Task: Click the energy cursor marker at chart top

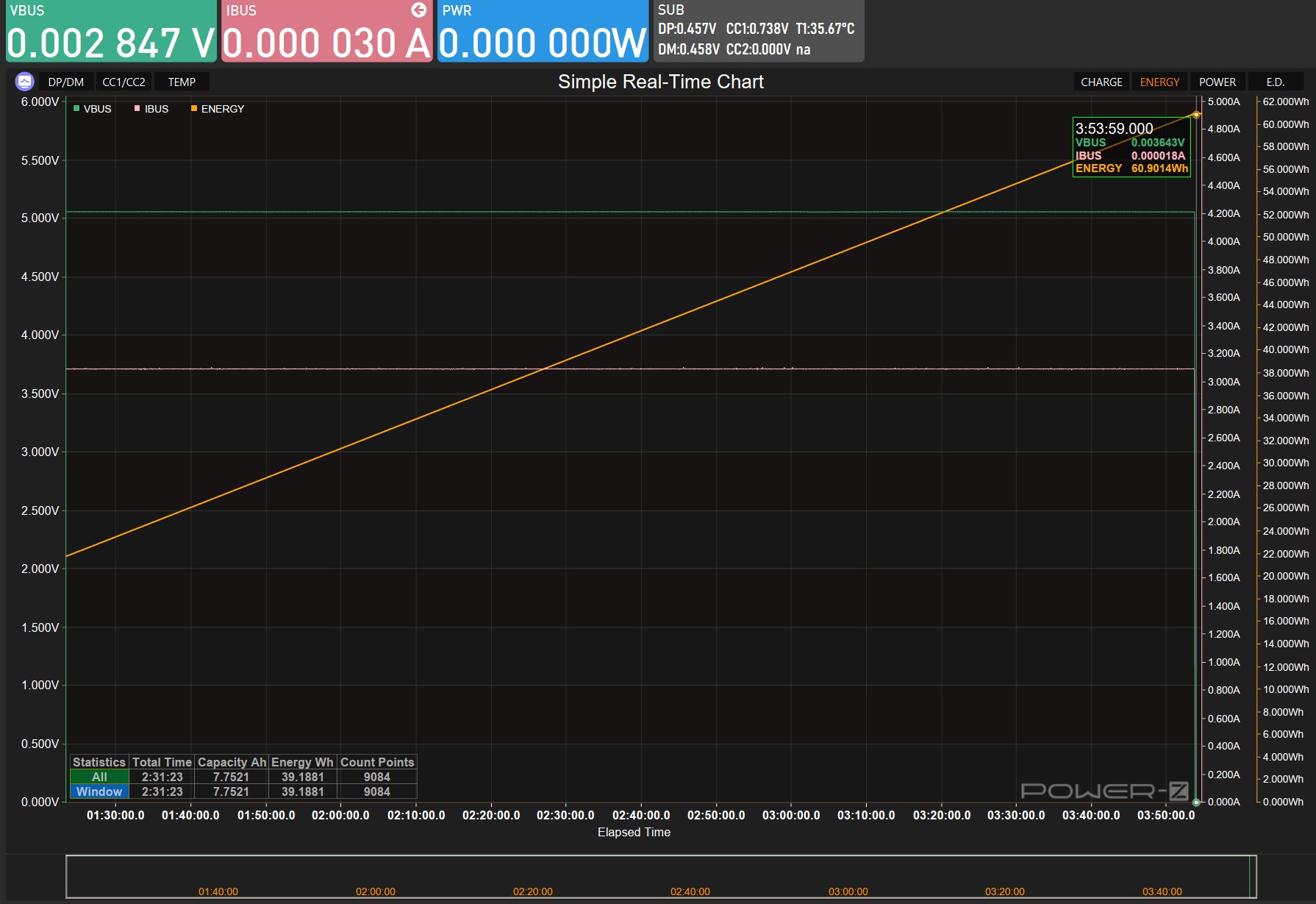Action: (x=1196, y=115)
